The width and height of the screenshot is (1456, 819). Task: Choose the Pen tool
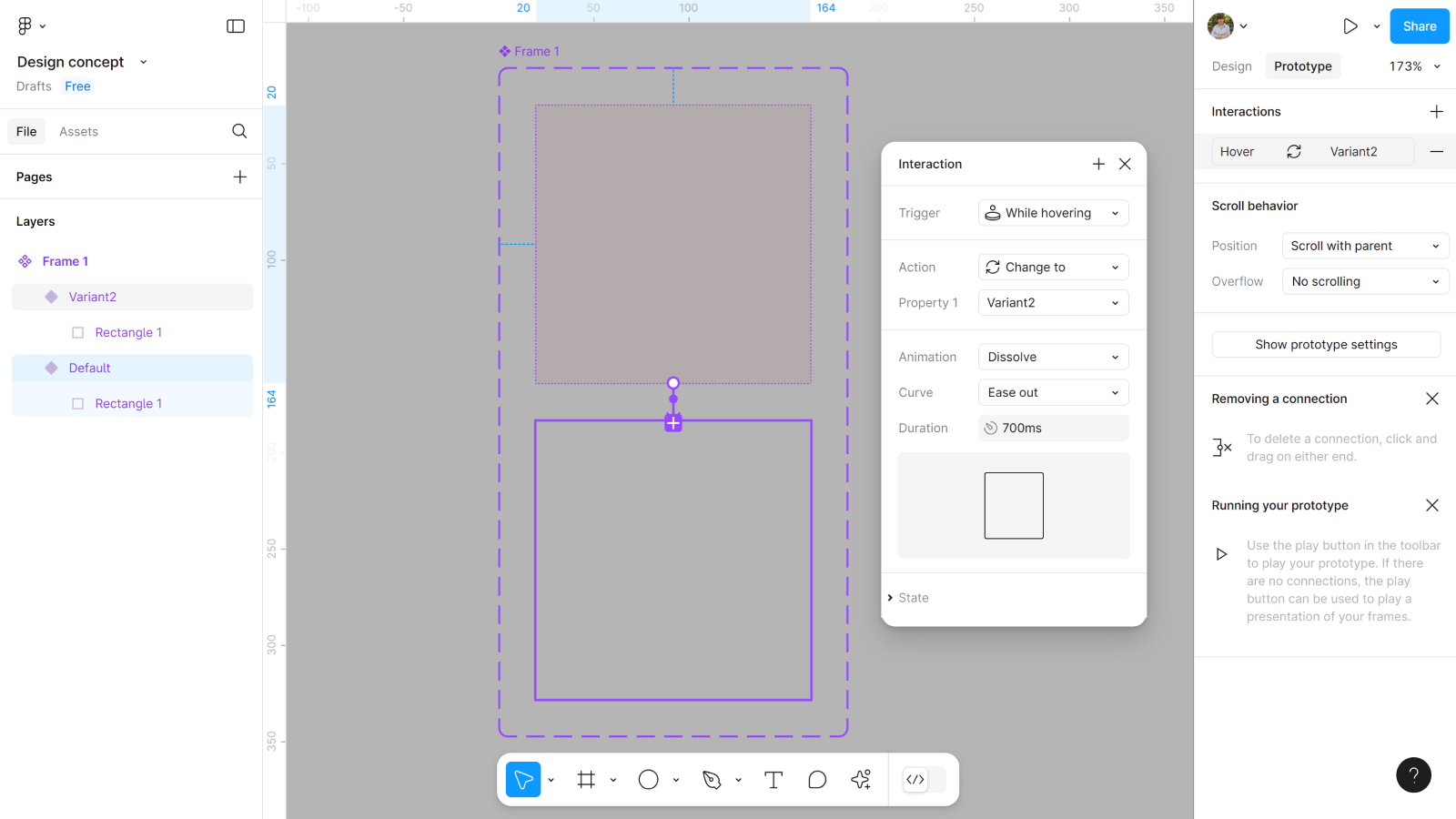712,779
